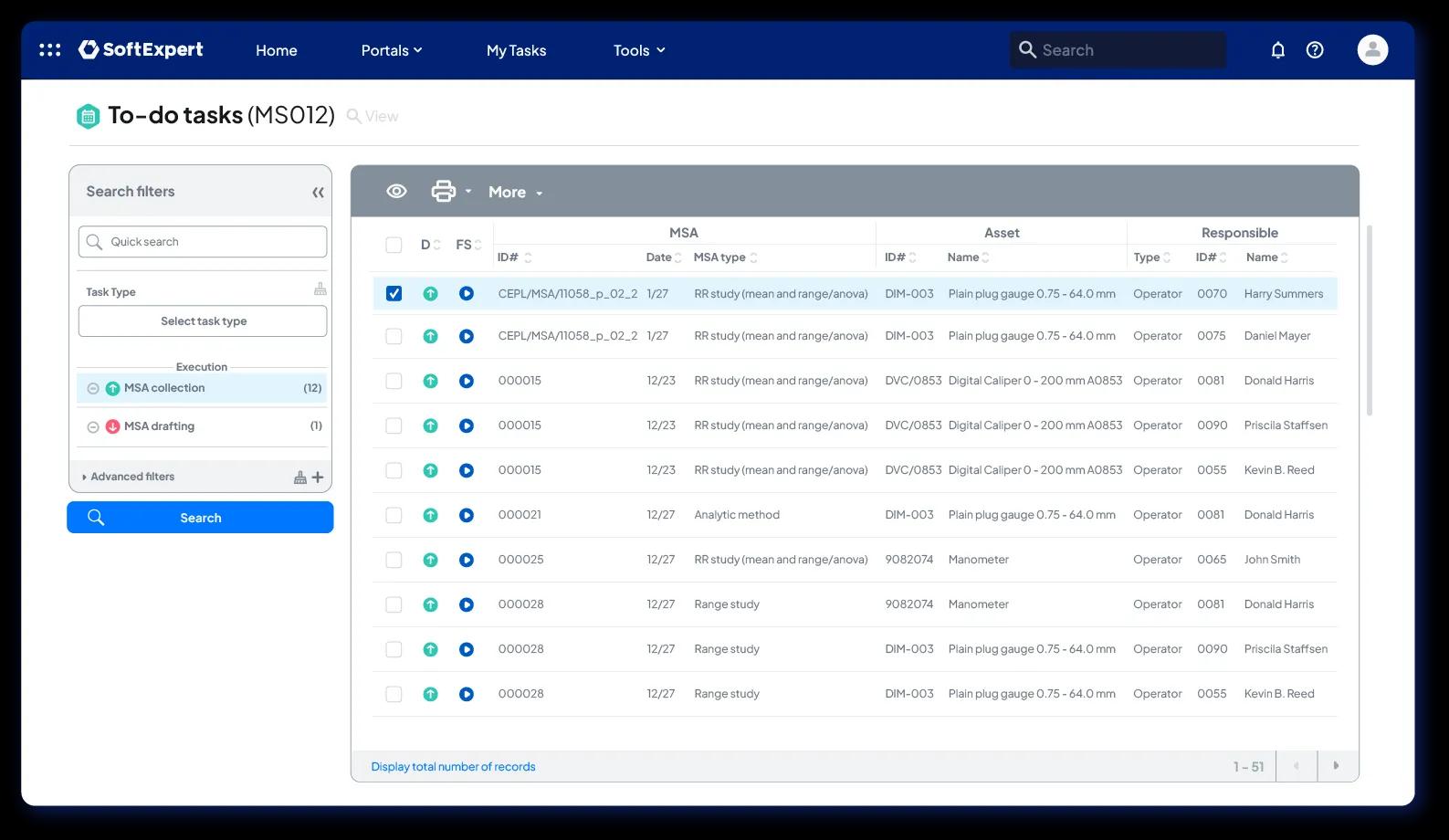The width and height of the screenshot is (1449, 840).
Task: Click the play icon in Harry Summers row
Action: pos(467,294)
